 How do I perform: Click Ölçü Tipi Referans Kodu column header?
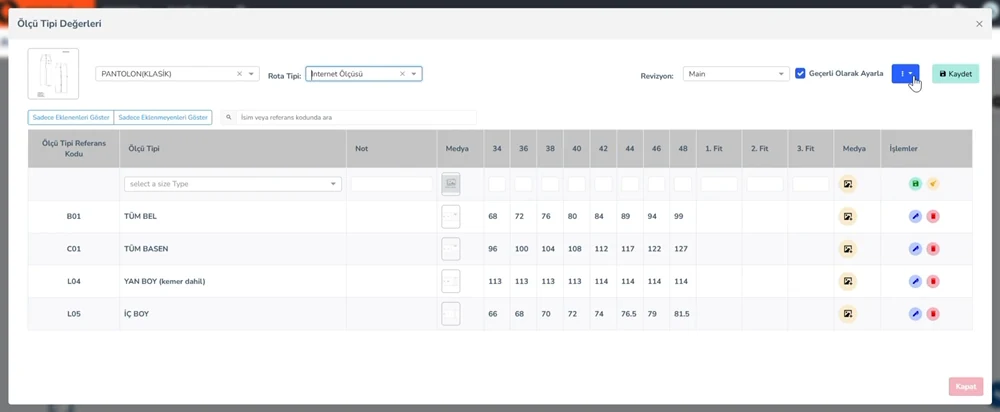74,149
